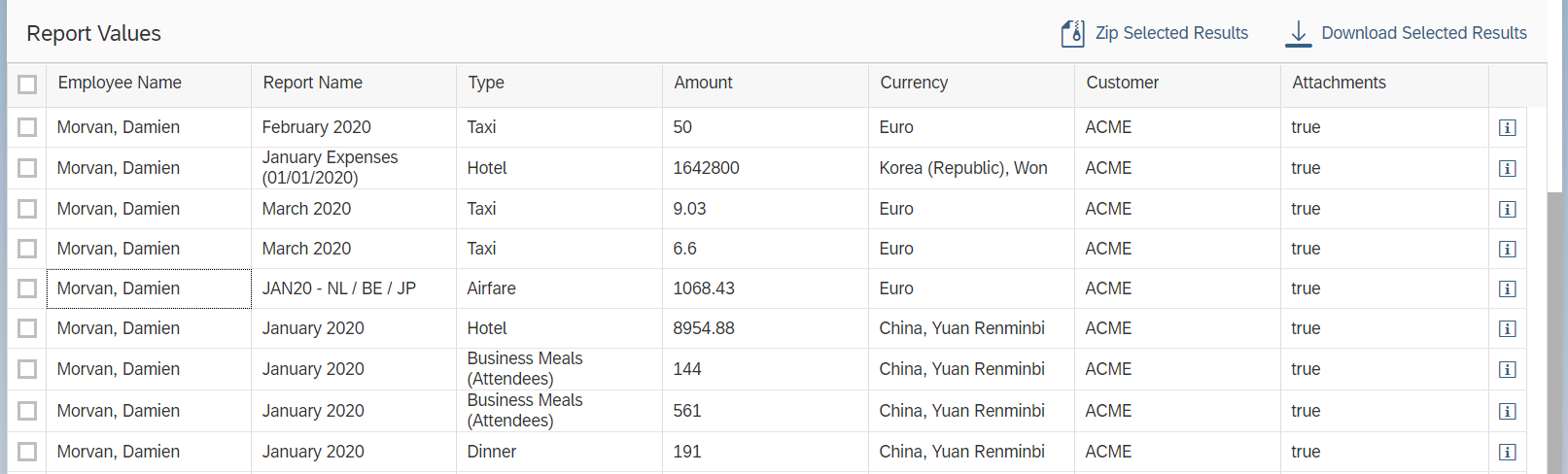Click the Download Selected Results arrow icon
1568x474 pixels.
1298,33
